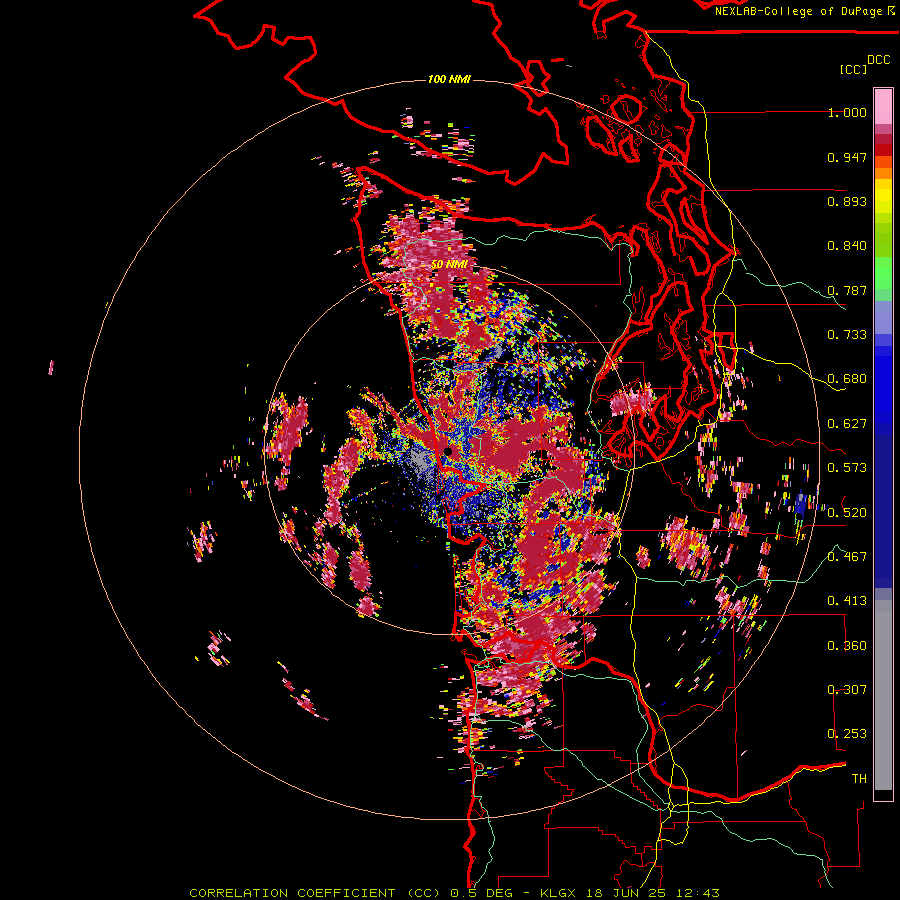
Task: Select the 0.840 scale value
Action: click(x=847, y=246)
